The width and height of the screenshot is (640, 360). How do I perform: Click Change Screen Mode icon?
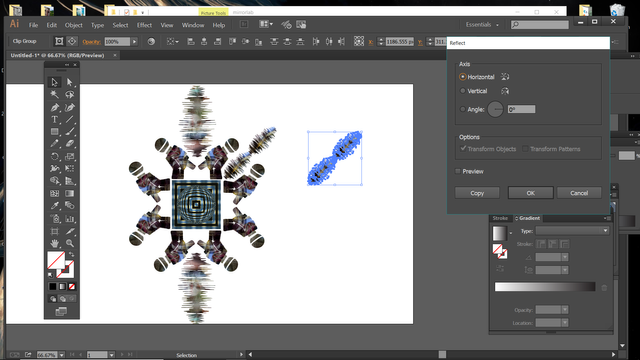tap(61, 312)
